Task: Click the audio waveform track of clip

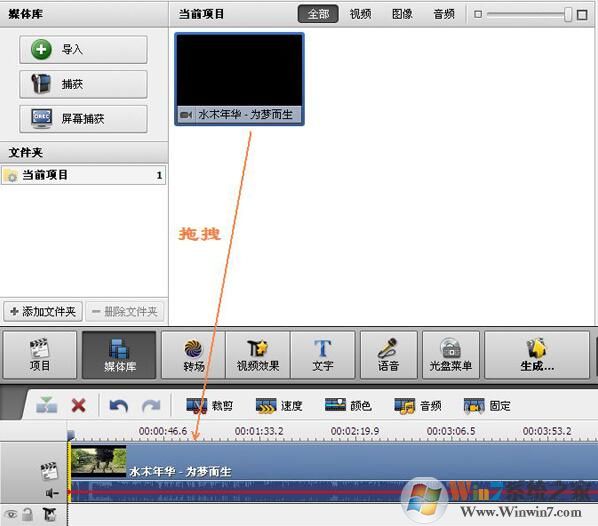Action: [333, 491]
